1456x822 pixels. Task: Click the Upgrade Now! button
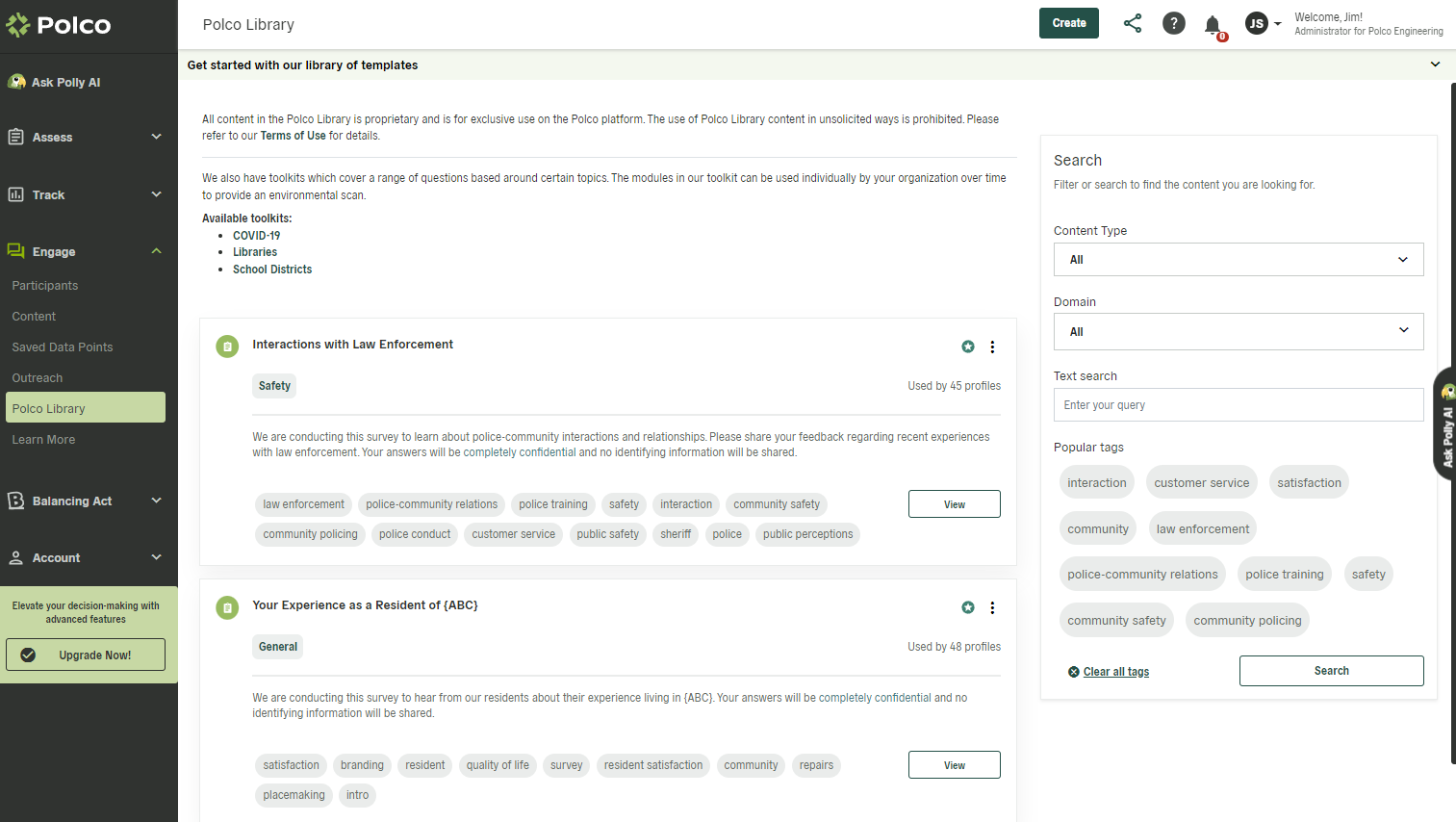(x=86, y=655)
